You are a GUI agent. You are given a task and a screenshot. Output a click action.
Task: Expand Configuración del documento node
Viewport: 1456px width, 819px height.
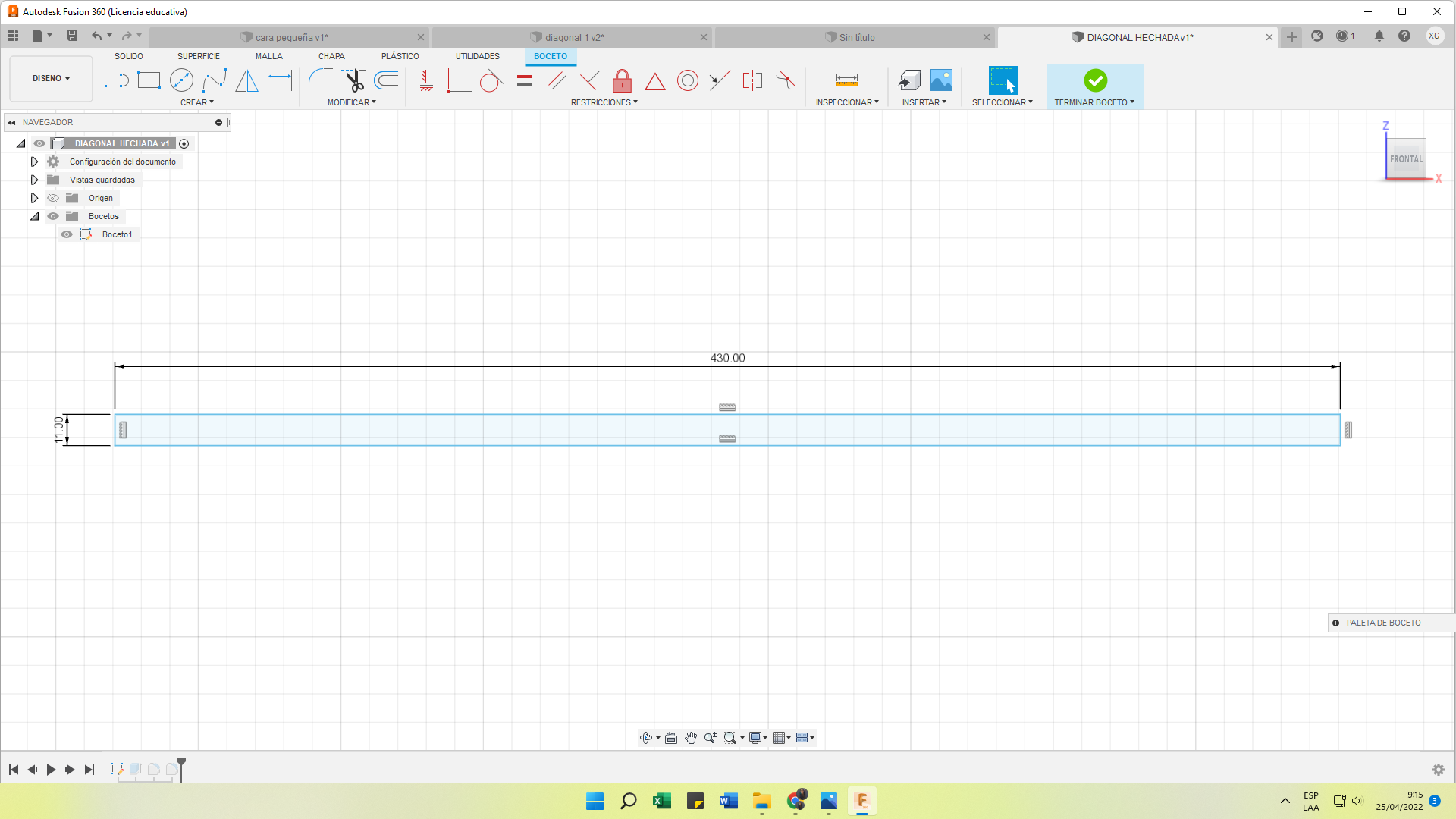(34, 162)
